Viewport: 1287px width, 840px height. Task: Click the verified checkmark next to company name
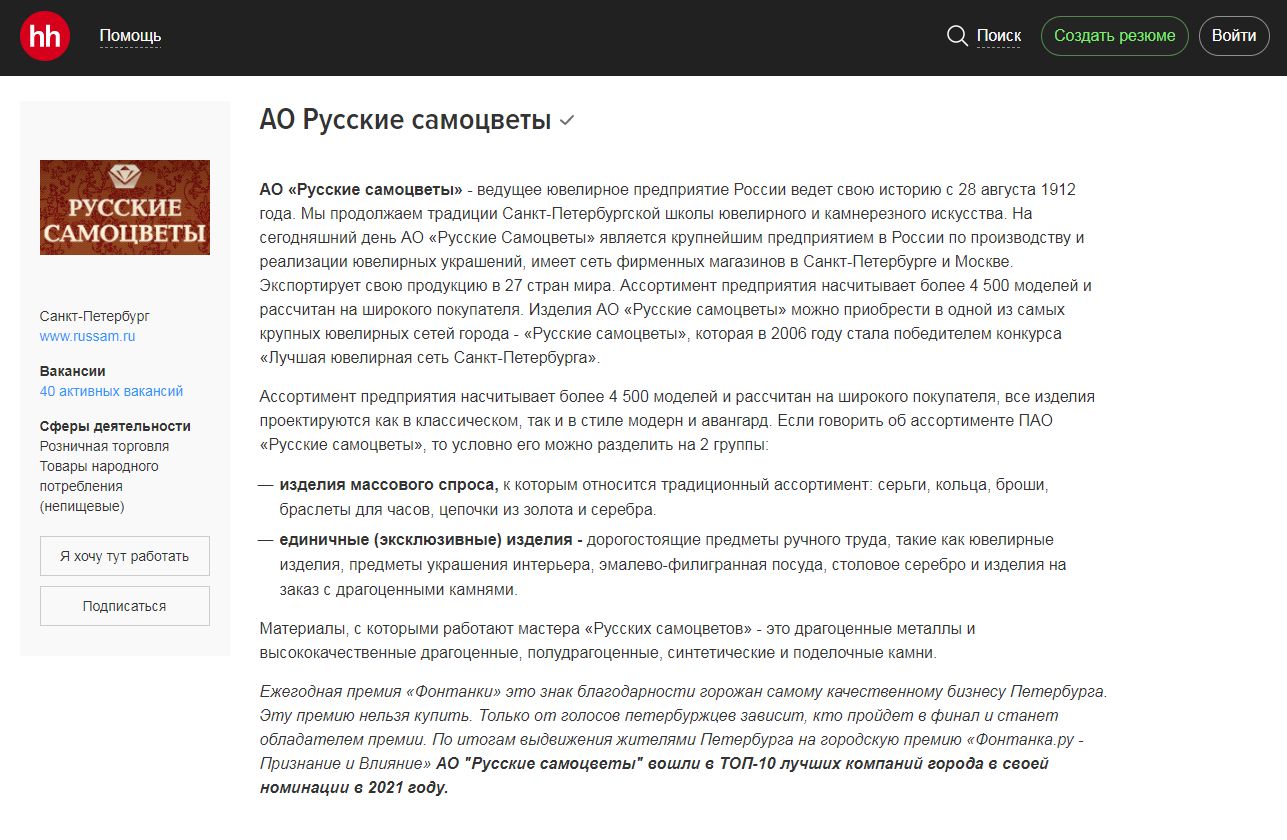point(568,121)
